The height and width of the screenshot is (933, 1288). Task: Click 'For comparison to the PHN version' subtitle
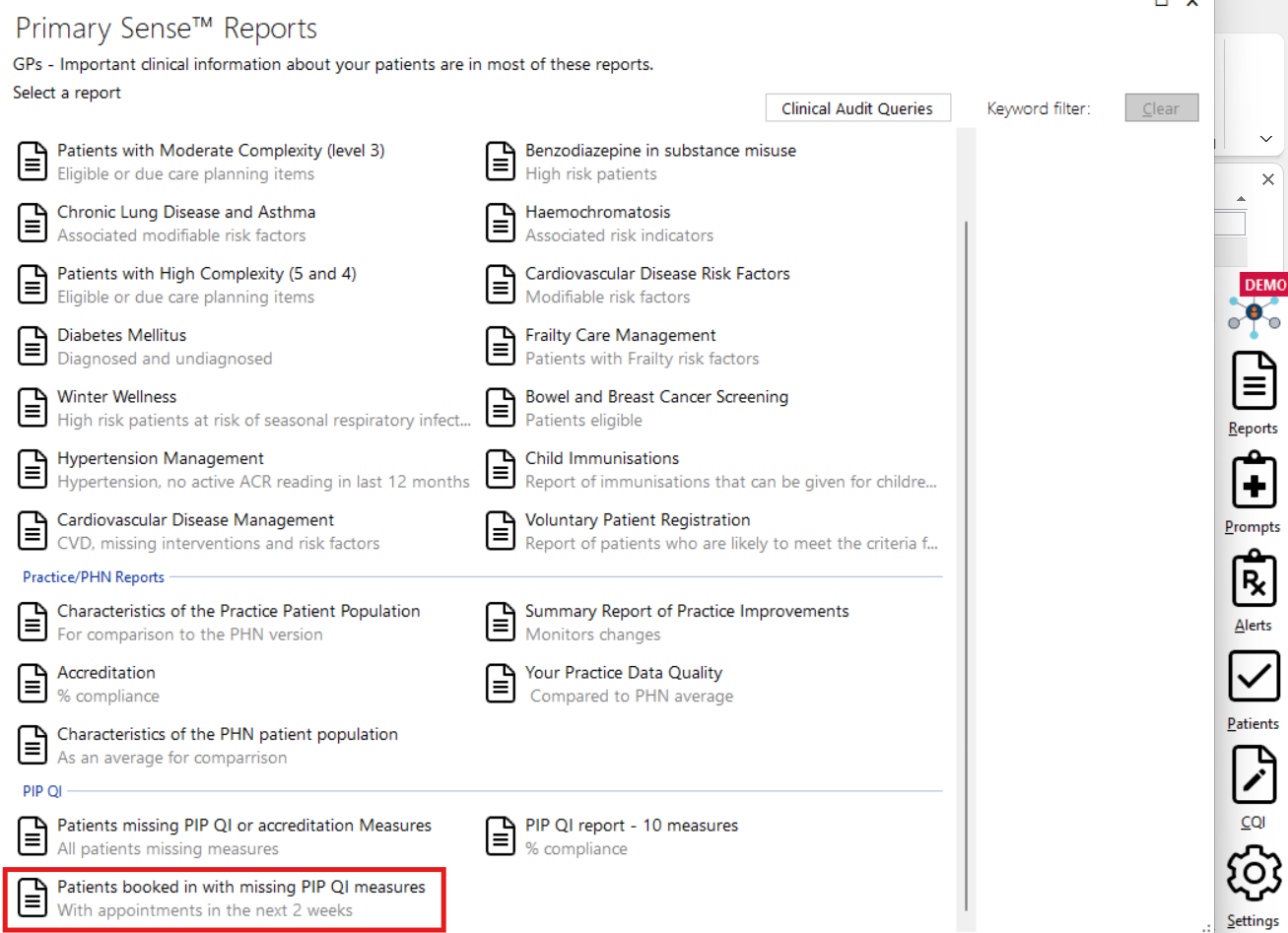coord(189,635)
